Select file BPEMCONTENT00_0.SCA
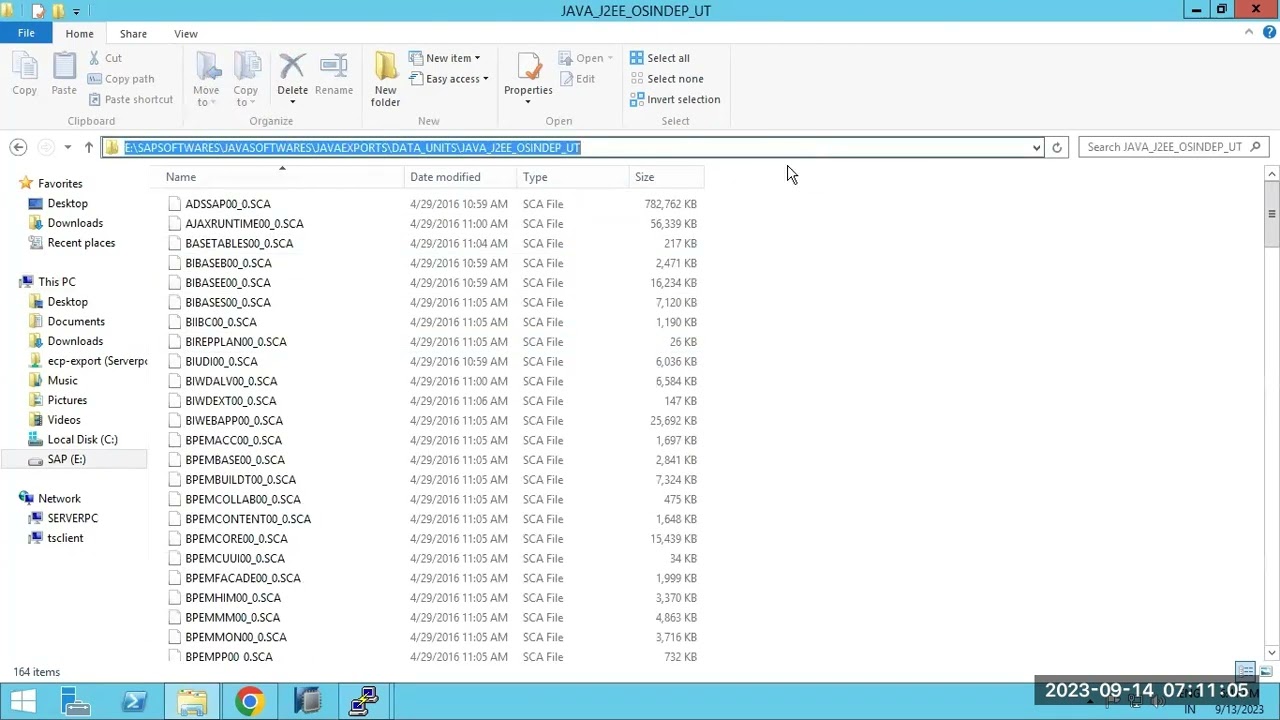Viewport: 1280px width, 720px height. point(248,519)
